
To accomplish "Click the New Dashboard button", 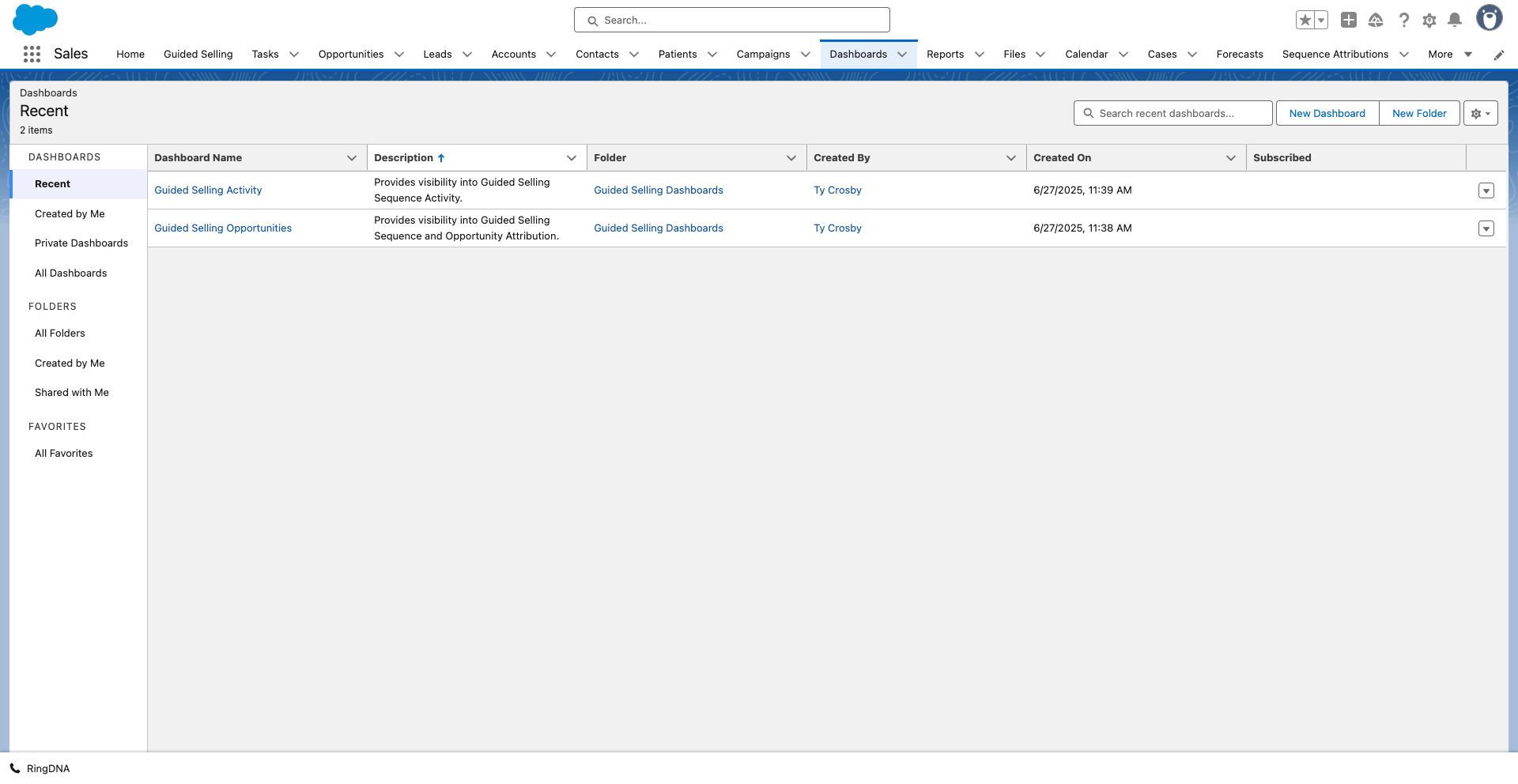I will [x=1327, y=113].
